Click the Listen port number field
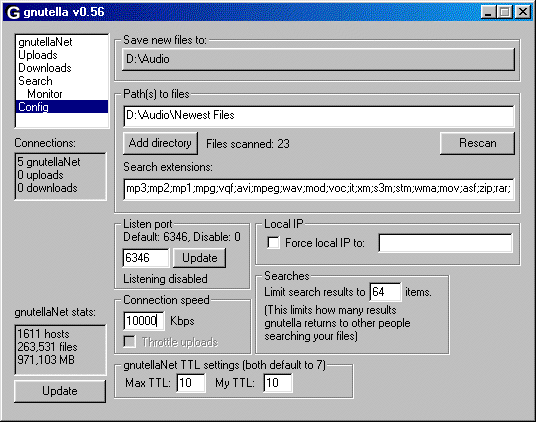The width and height of the screenshot is (536, 422). tap(146, 258)
